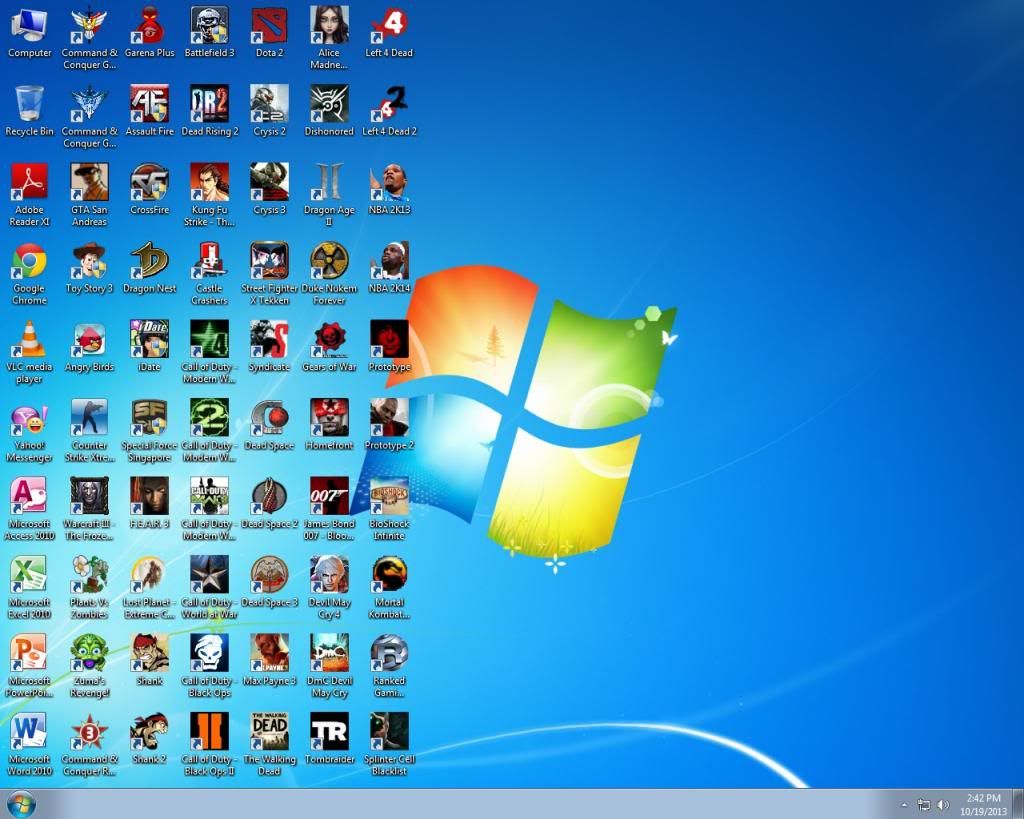Select the Microsoft Access 2010 icon

(x=29, y=509)
